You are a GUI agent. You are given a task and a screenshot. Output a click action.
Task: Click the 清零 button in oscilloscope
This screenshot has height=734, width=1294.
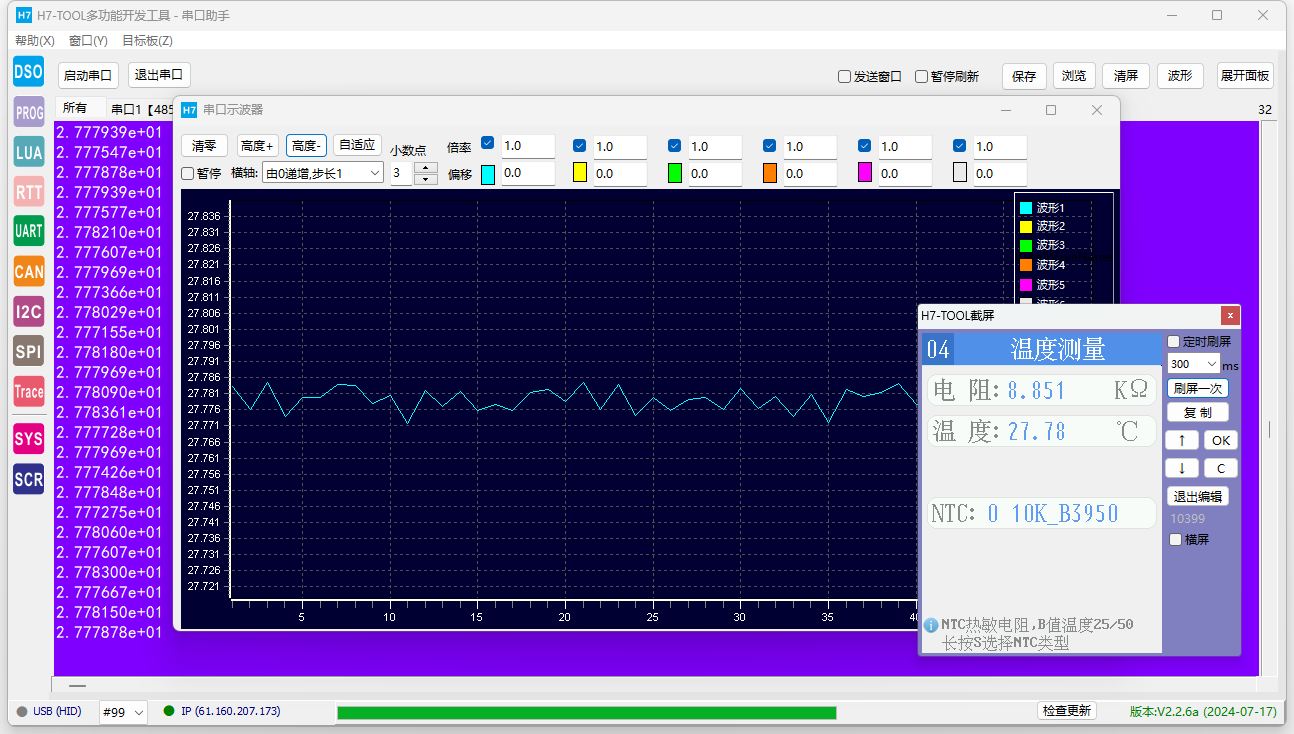click(204, 145)
